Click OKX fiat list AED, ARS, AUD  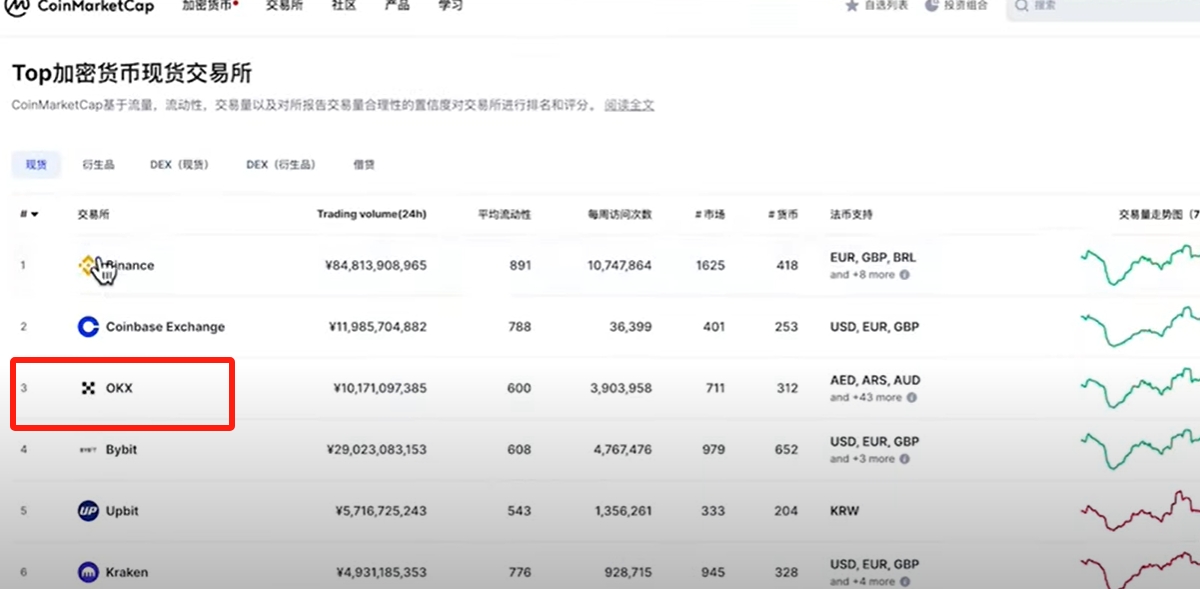(875, 380)
